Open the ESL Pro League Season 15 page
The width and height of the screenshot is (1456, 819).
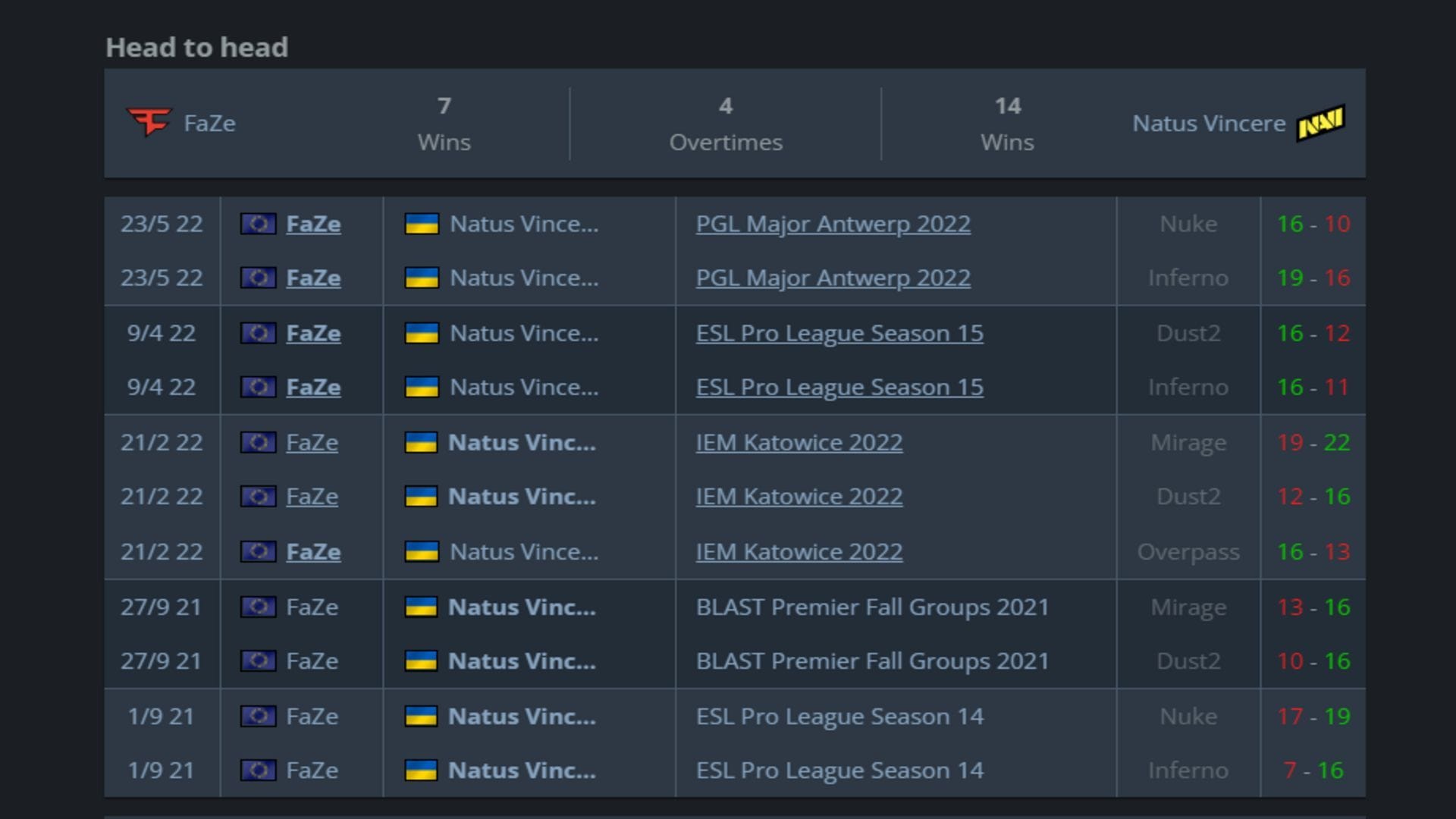pyautogui.click(x=839, y=333)
